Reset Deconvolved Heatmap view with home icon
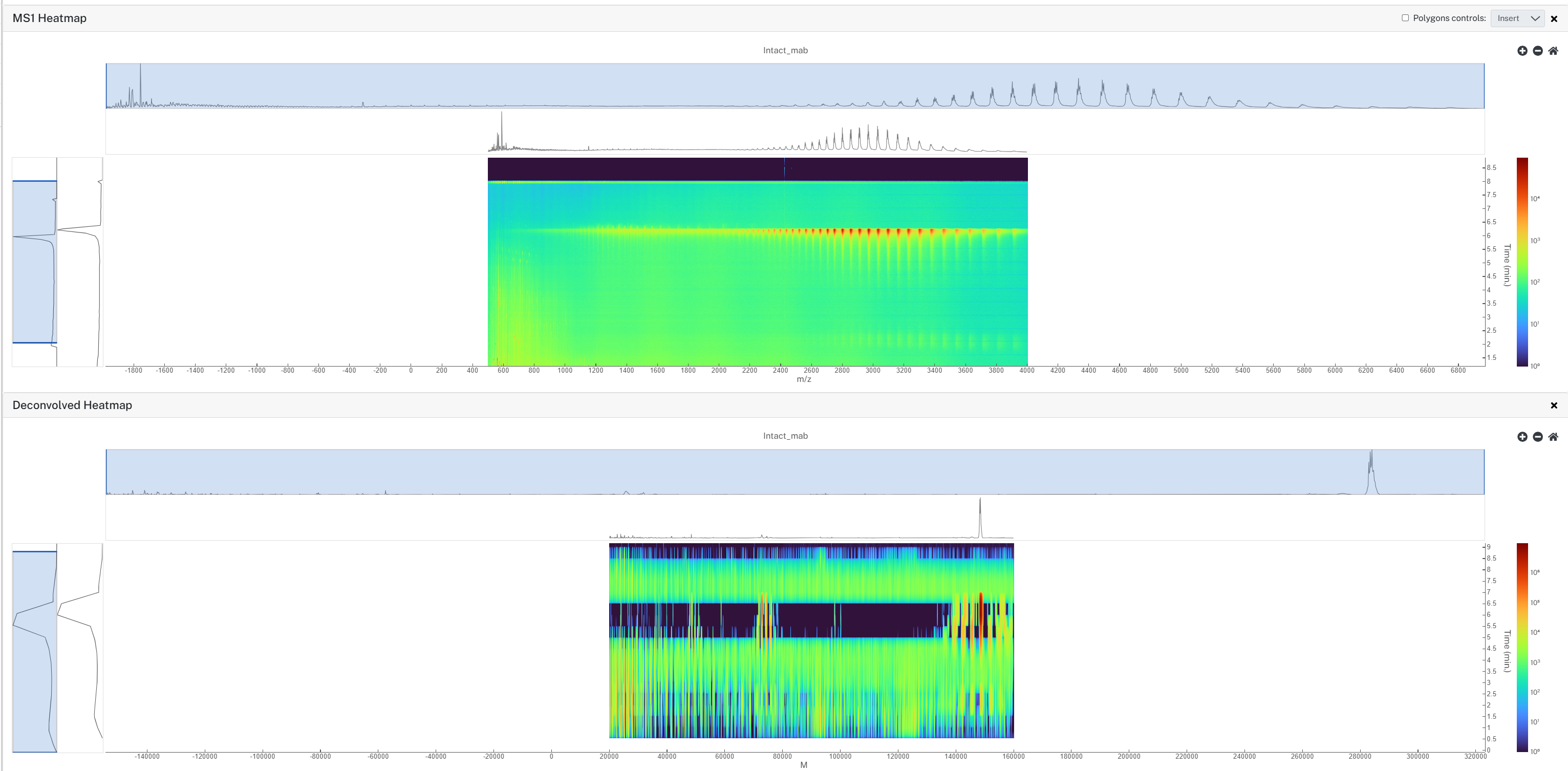The width and height of the screenshot is (1568, 771). click(x=1553, y=436)
